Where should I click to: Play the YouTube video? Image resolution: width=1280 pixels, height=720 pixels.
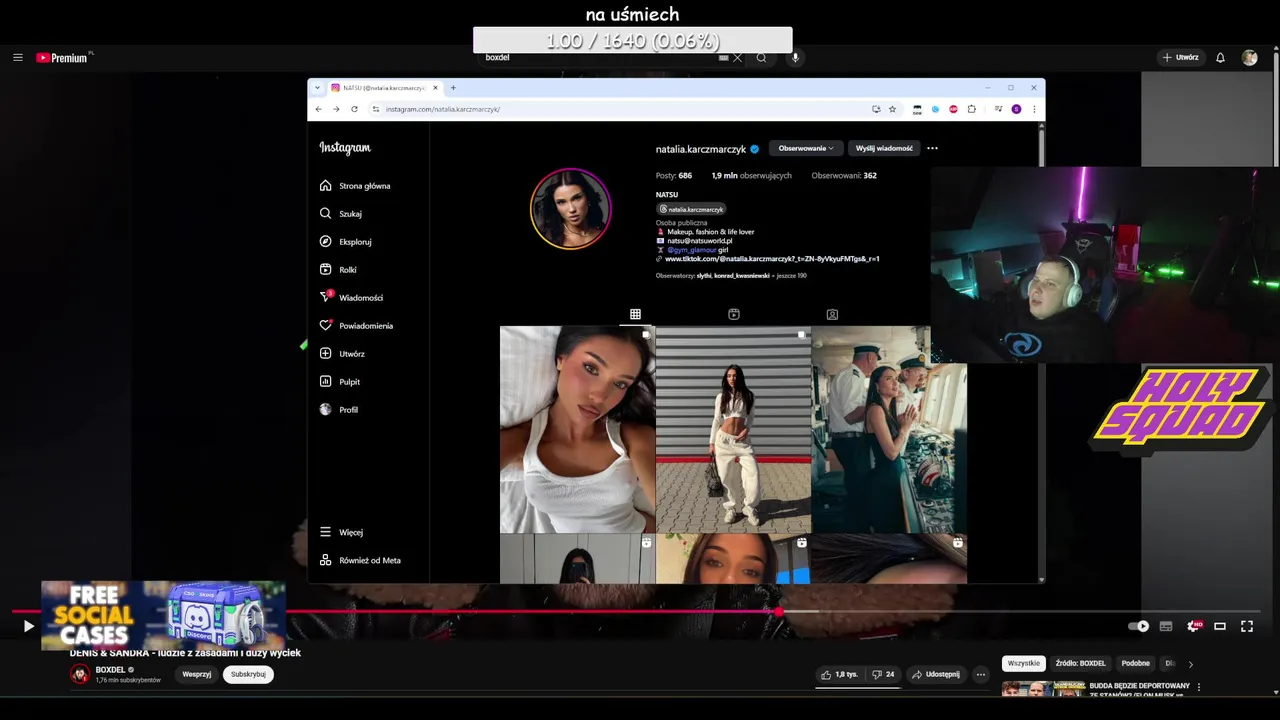[28, 626]
